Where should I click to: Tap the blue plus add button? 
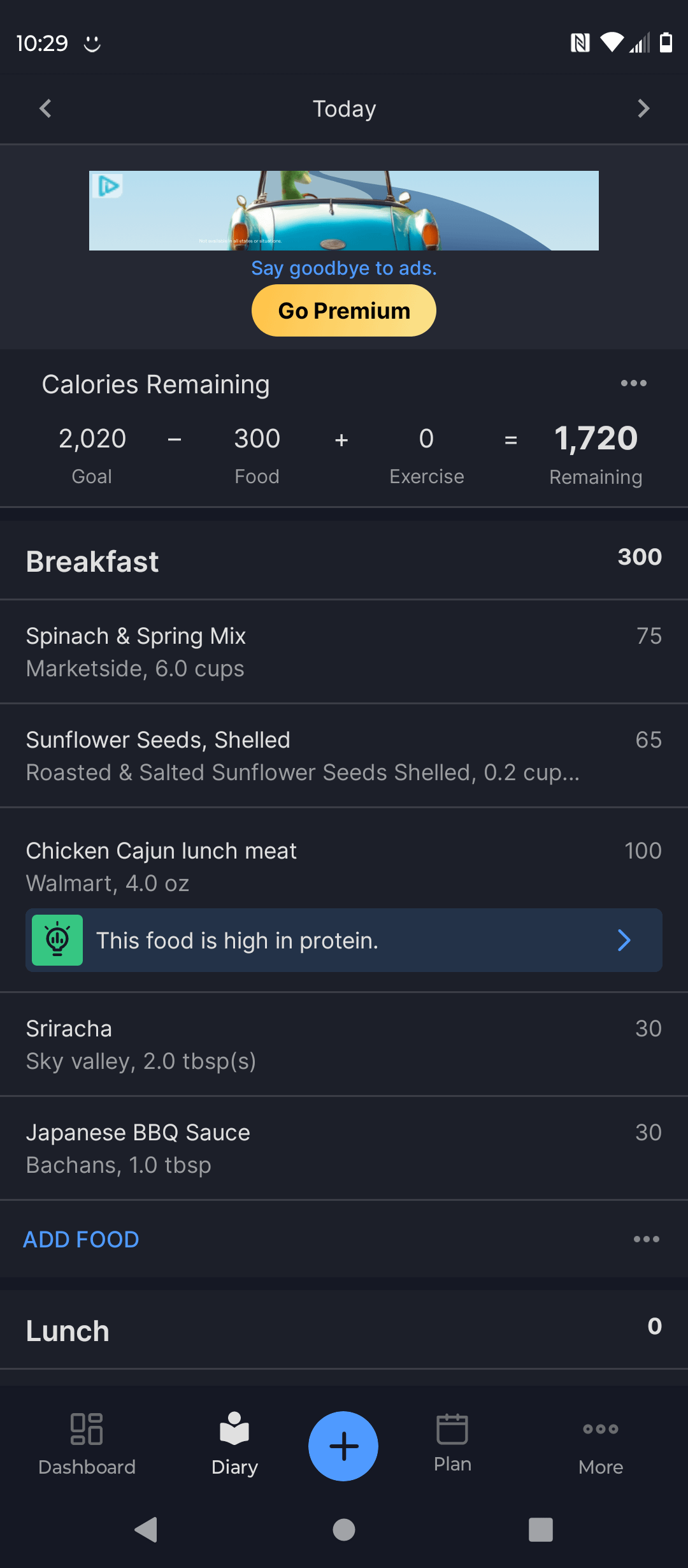[343, 1446]
